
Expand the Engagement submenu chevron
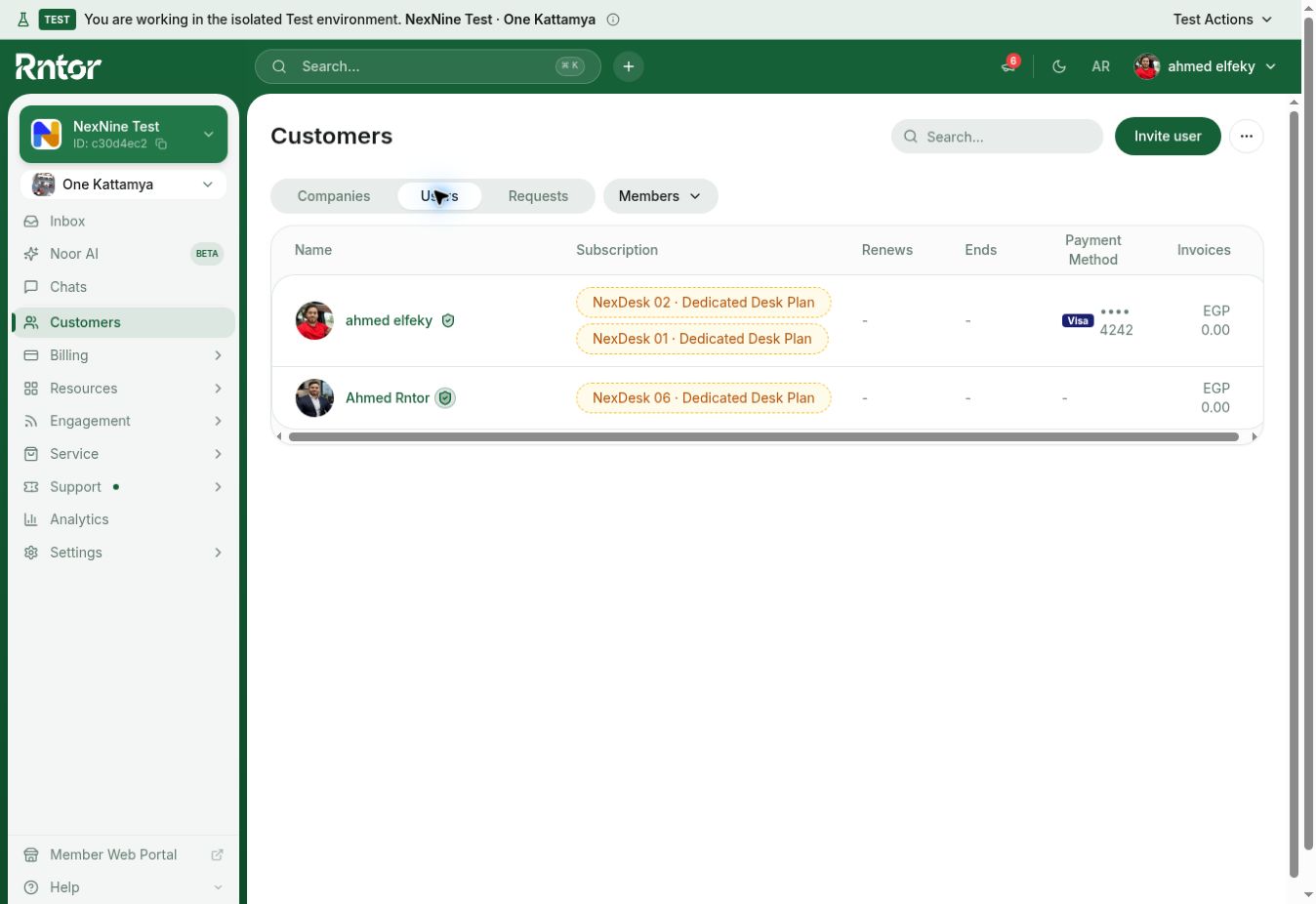coord(218,421)
